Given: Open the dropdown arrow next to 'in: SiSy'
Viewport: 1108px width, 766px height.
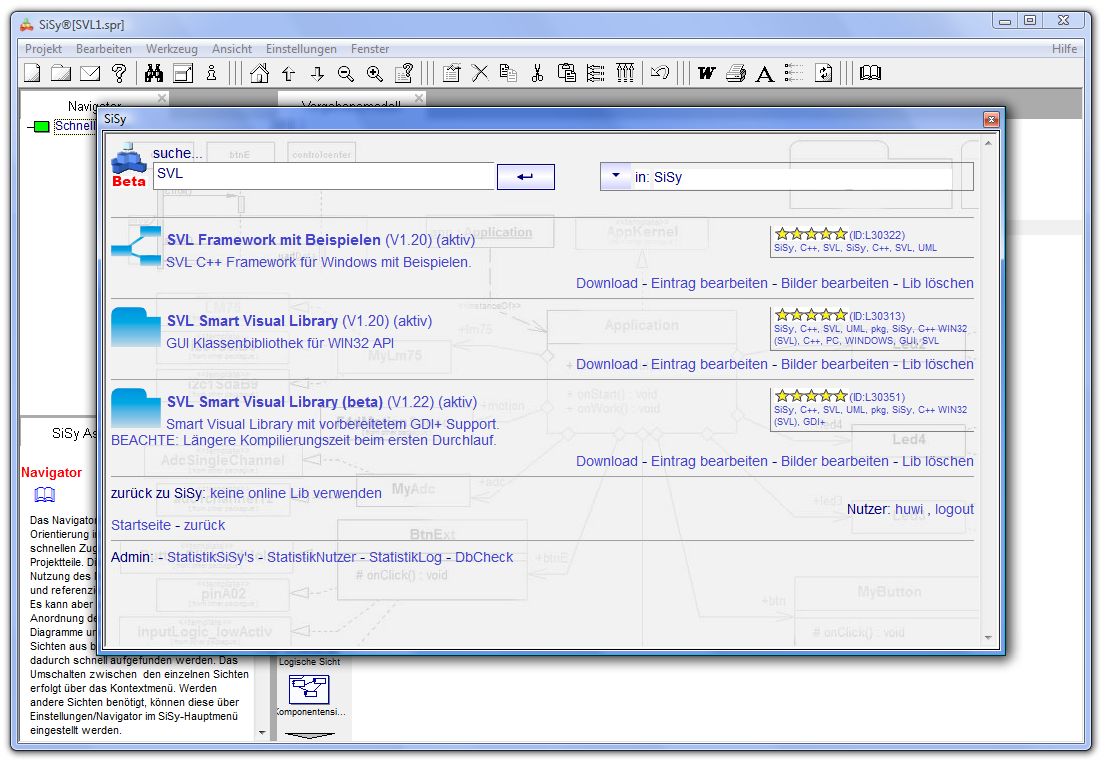Looking at the screenshot, I should (x=614, y=177).
